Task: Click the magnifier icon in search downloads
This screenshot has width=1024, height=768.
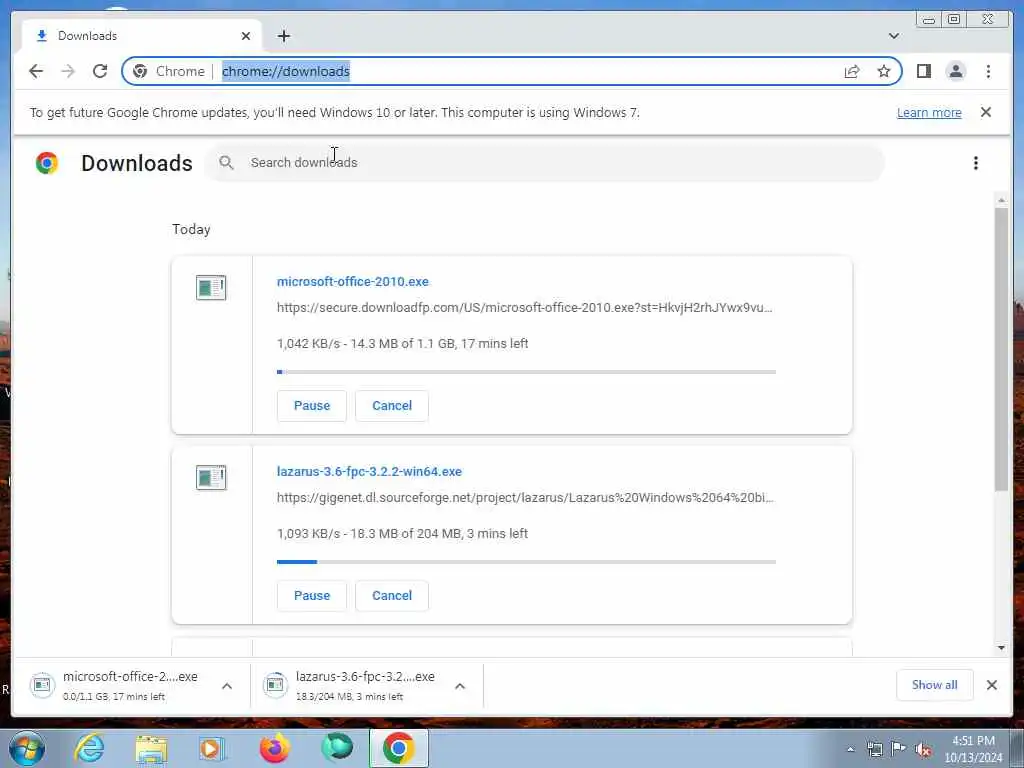Action: (x=226, y=163)
